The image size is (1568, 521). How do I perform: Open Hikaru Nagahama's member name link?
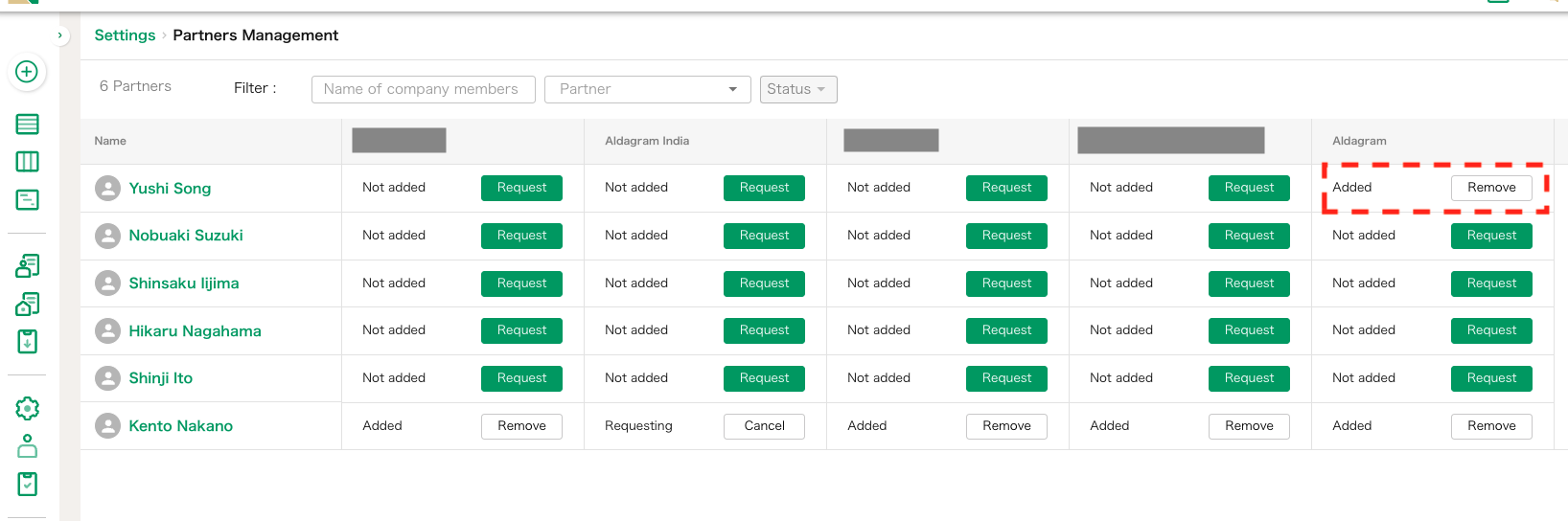click(x=195, y=331)
